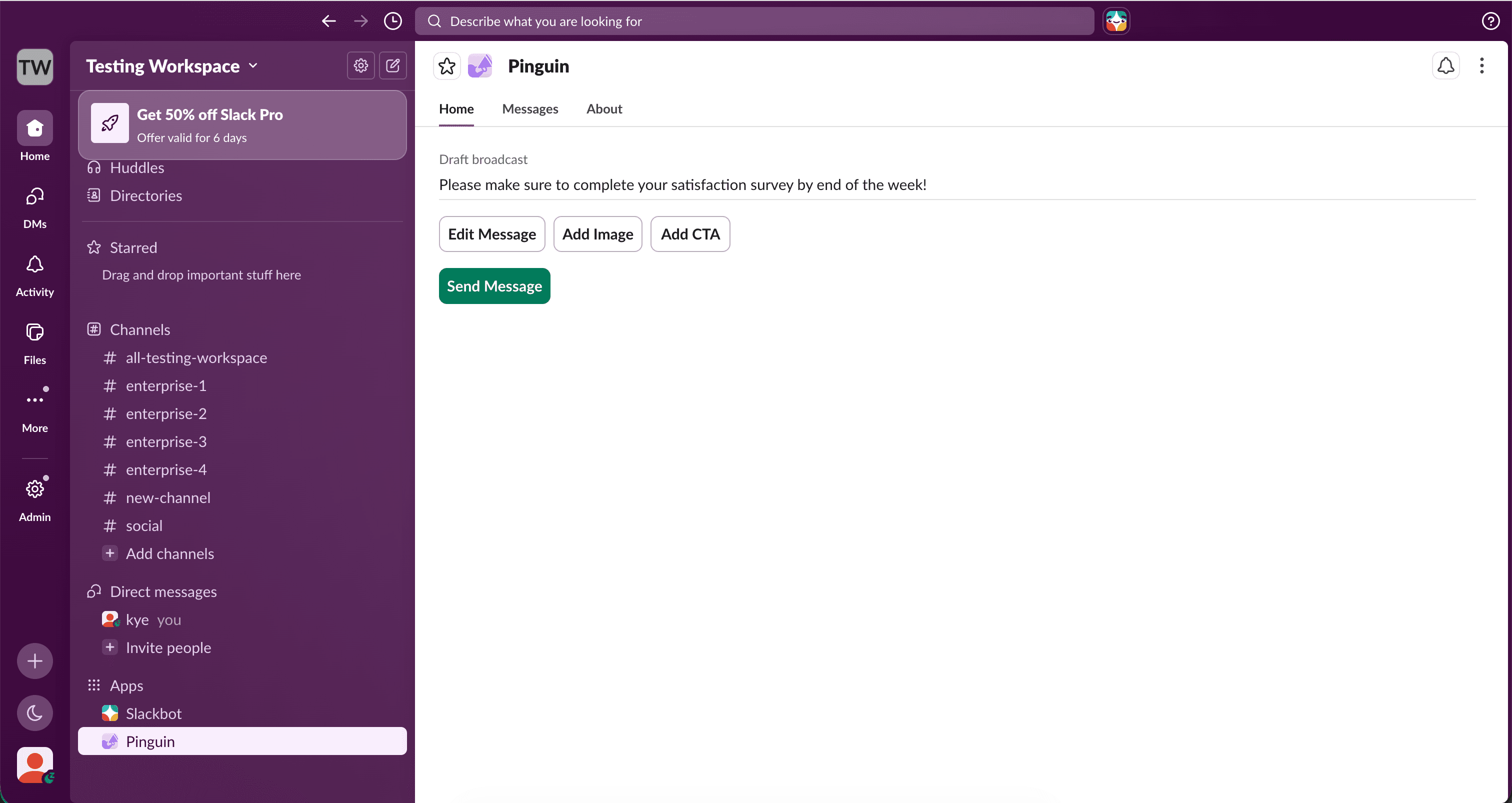Screen dimensions: 1512x803
Task: Open the social channel
Action: [242, 525]
